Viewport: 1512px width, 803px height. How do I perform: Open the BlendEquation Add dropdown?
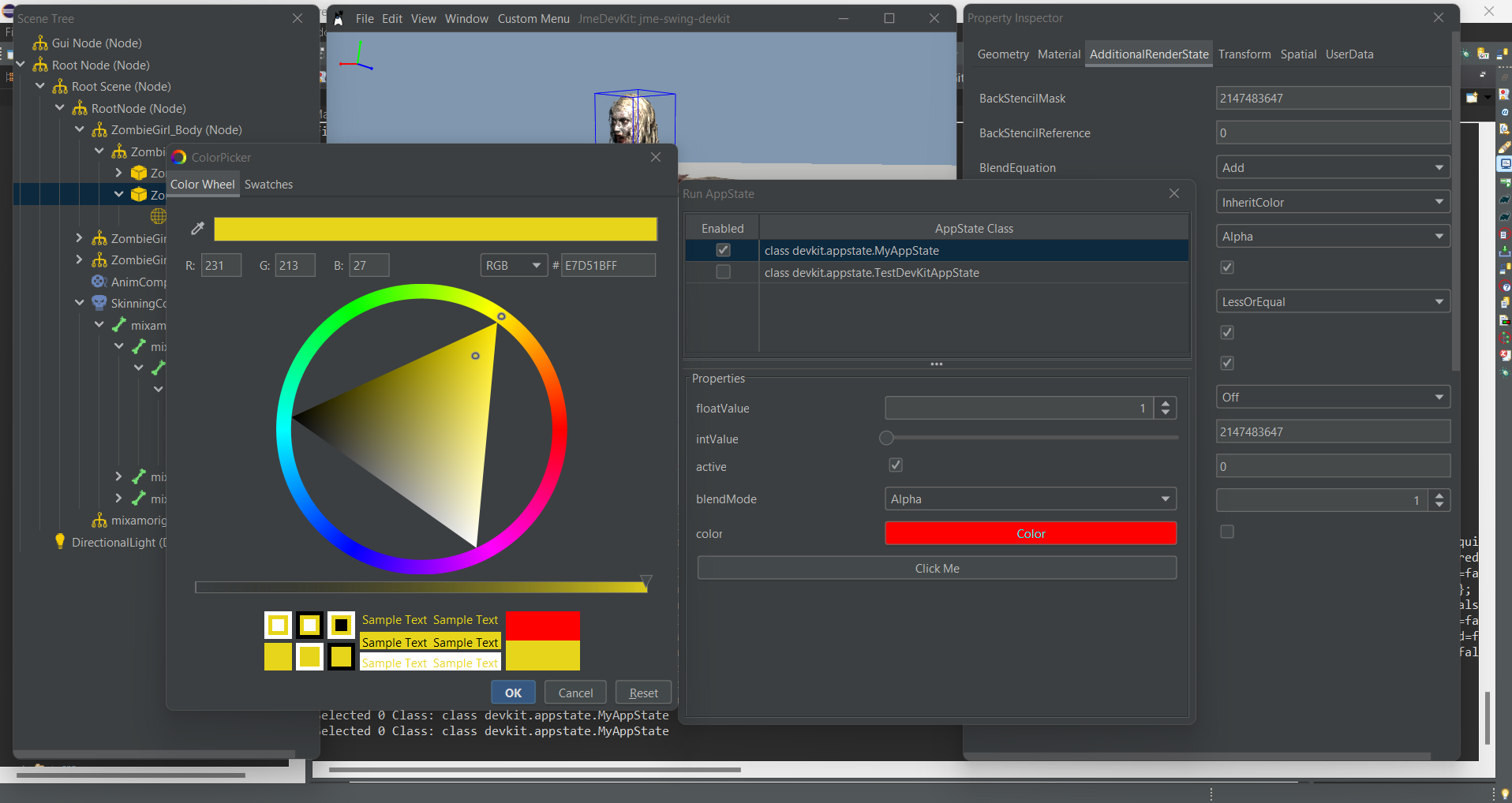point(1333,167)
